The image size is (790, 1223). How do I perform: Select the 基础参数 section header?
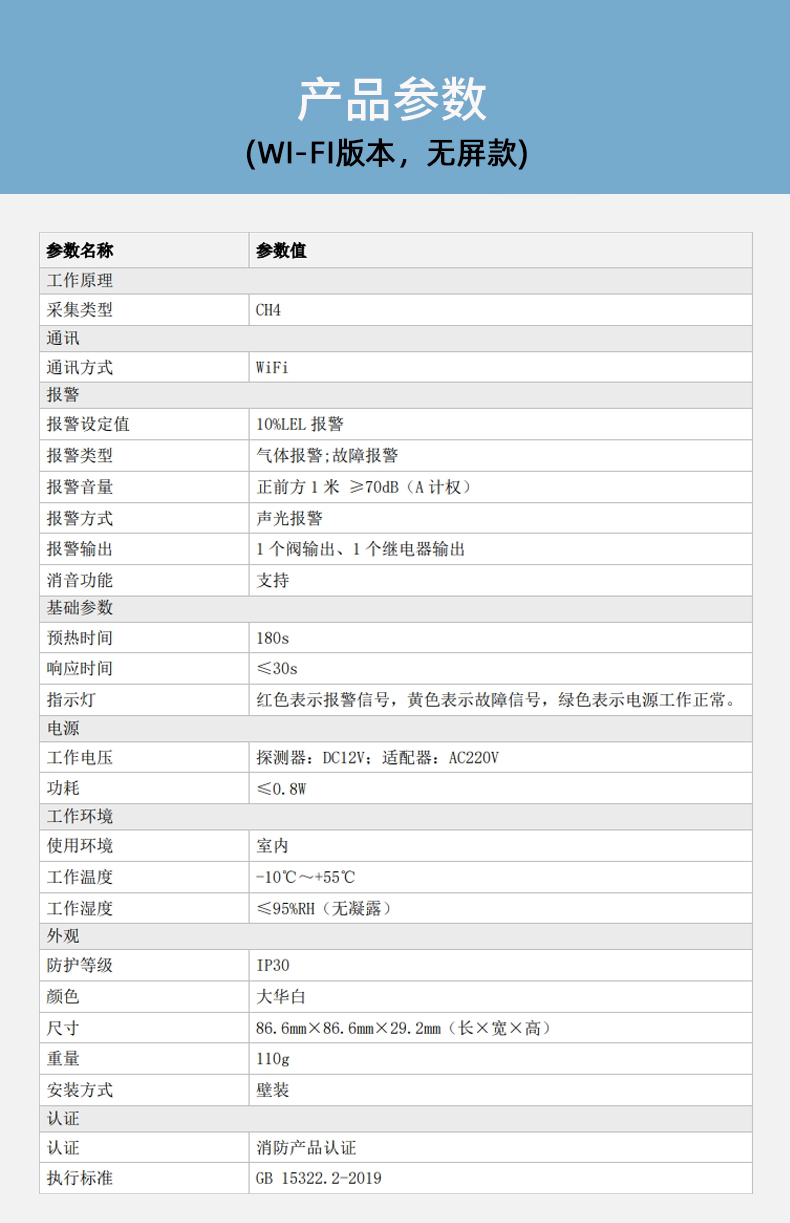pyautogui.click(x=80, y=608)
